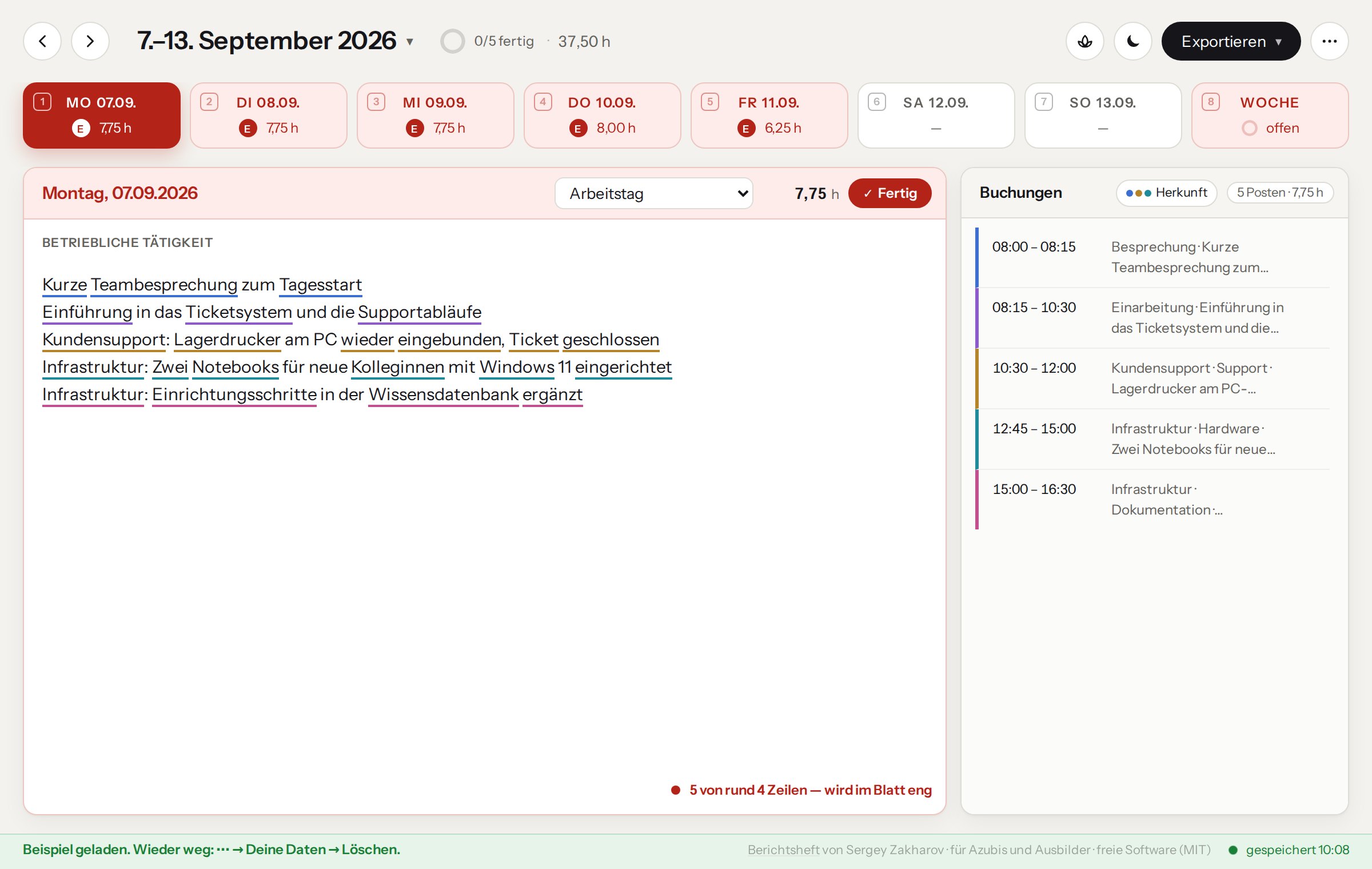Open the three-dot more menu
The width and height of the screenshot is (1372, 869).
point(1330,41)
